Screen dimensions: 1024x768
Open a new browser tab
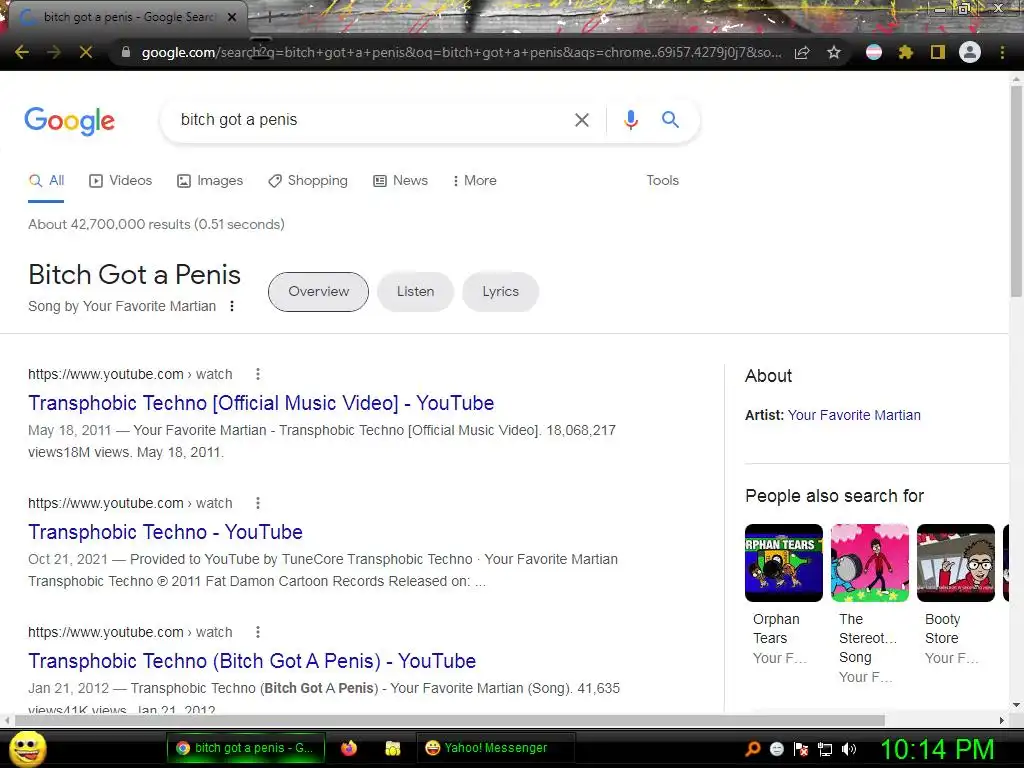(268, 18)
